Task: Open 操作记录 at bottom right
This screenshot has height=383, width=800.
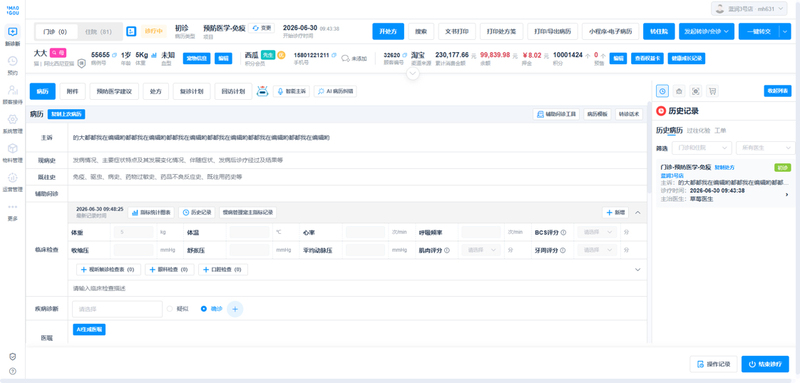Action: (x=713, y=364)
